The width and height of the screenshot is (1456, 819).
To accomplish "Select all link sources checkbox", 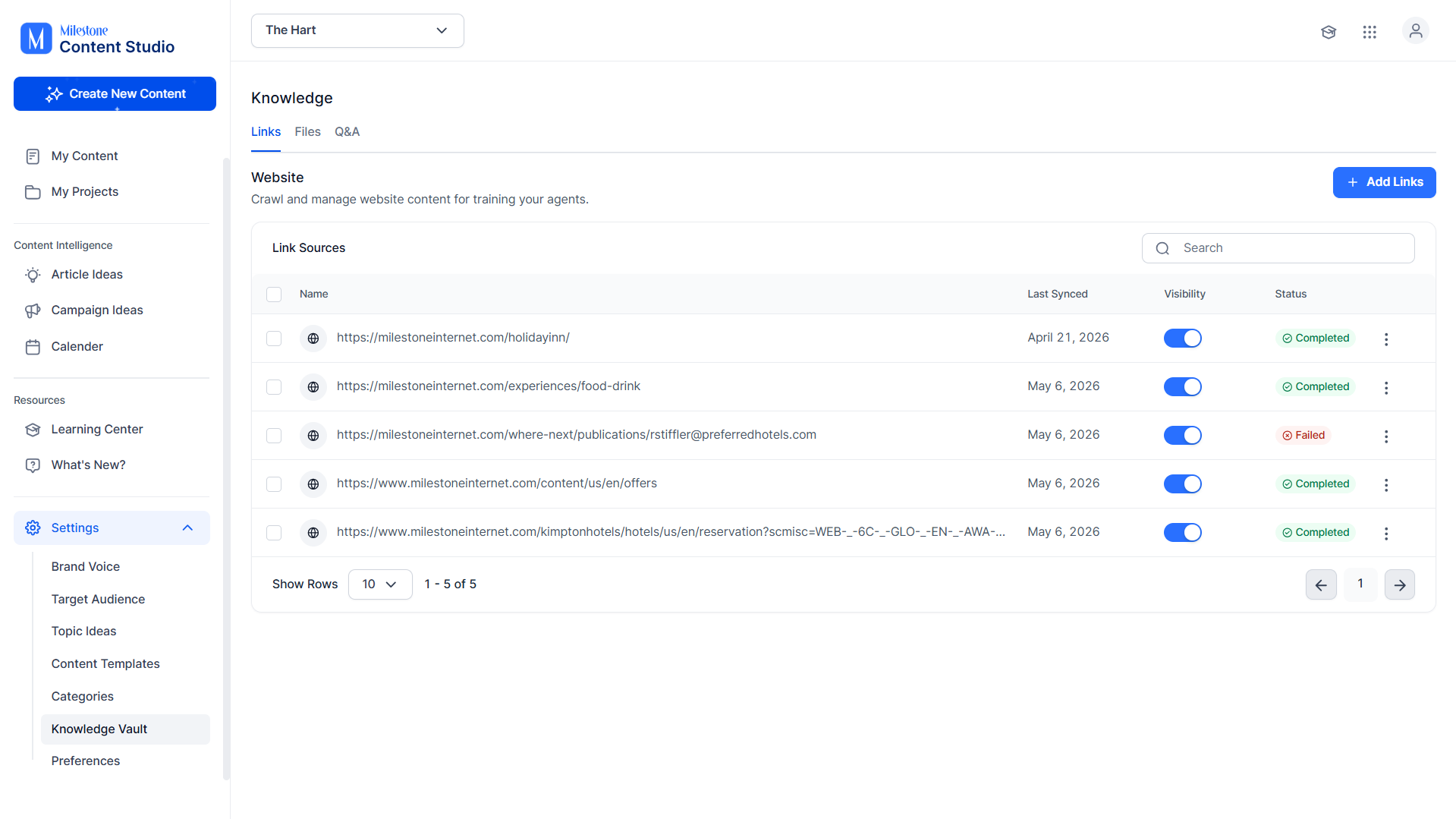I will coord(274,295).
